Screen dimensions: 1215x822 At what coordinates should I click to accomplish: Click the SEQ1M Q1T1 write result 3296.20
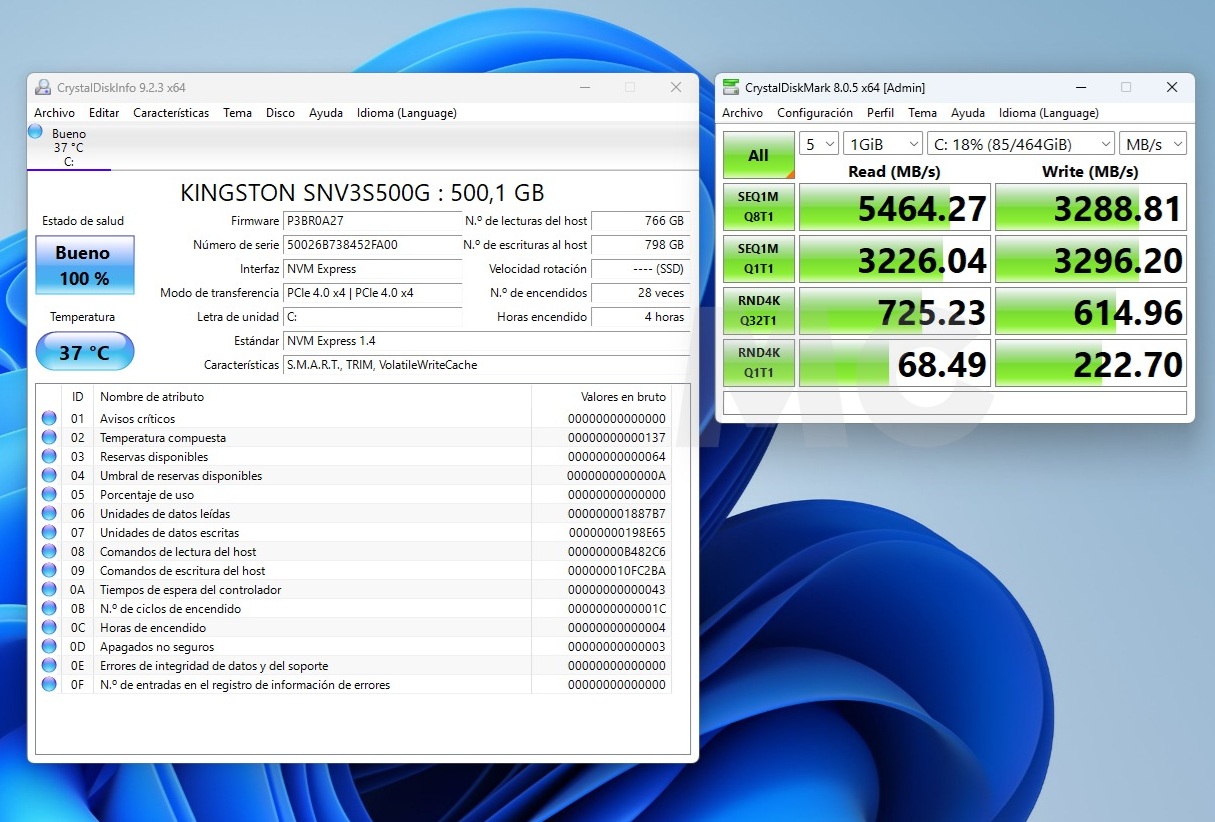(1091, 259)
